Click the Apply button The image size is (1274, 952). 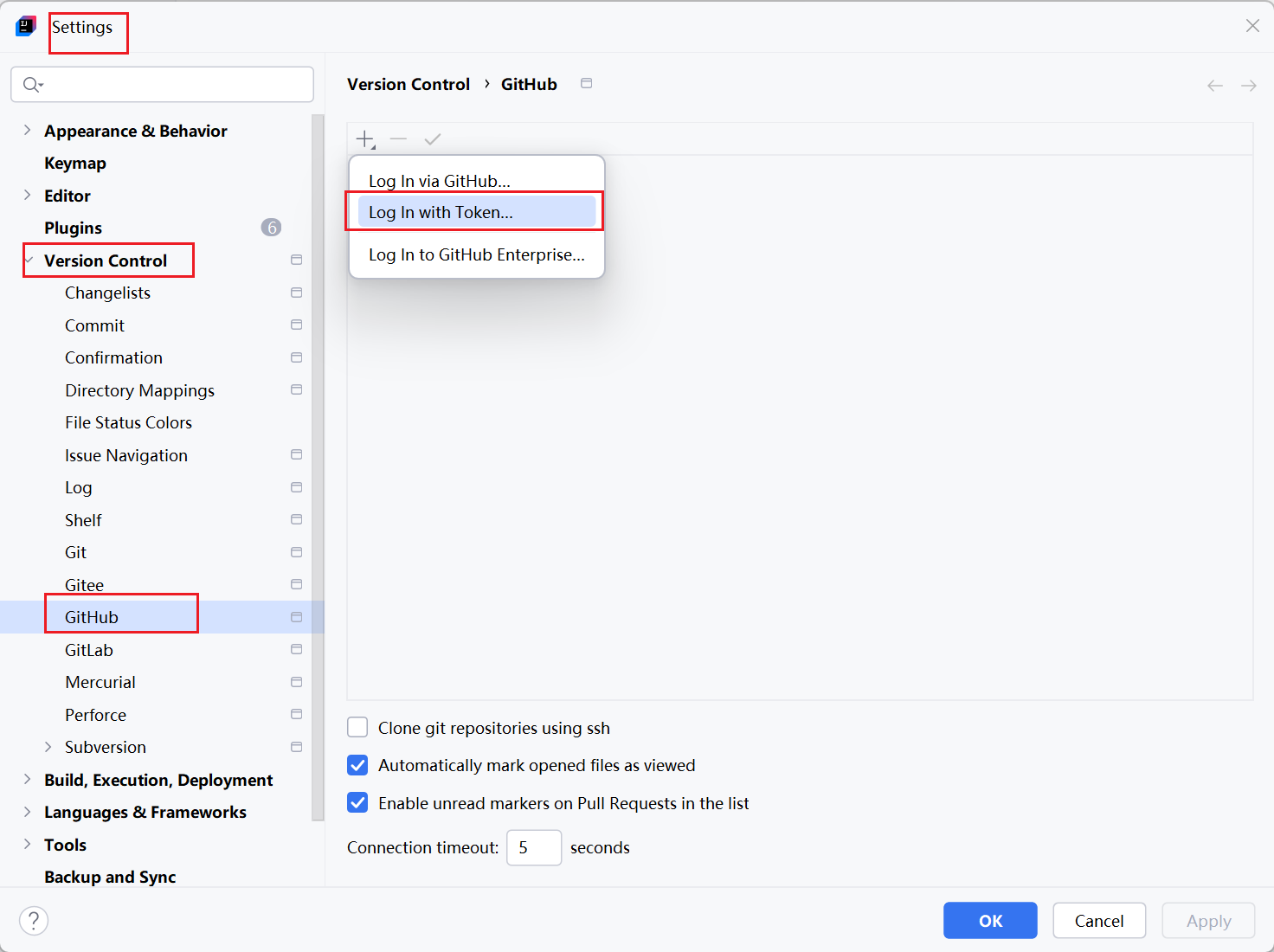pos(1208,920)
